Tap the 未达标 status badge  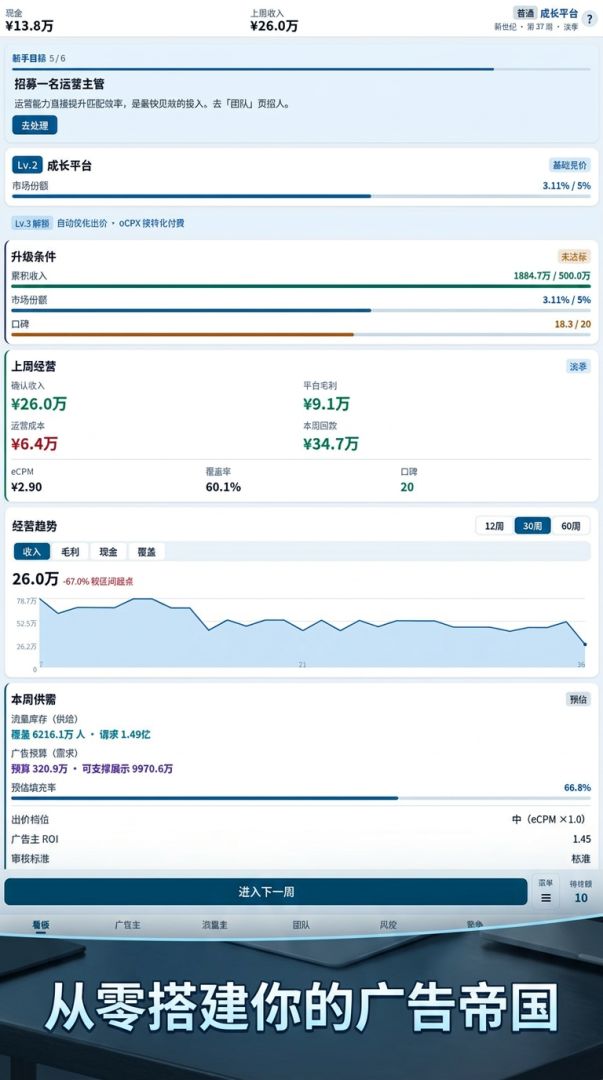574,256
